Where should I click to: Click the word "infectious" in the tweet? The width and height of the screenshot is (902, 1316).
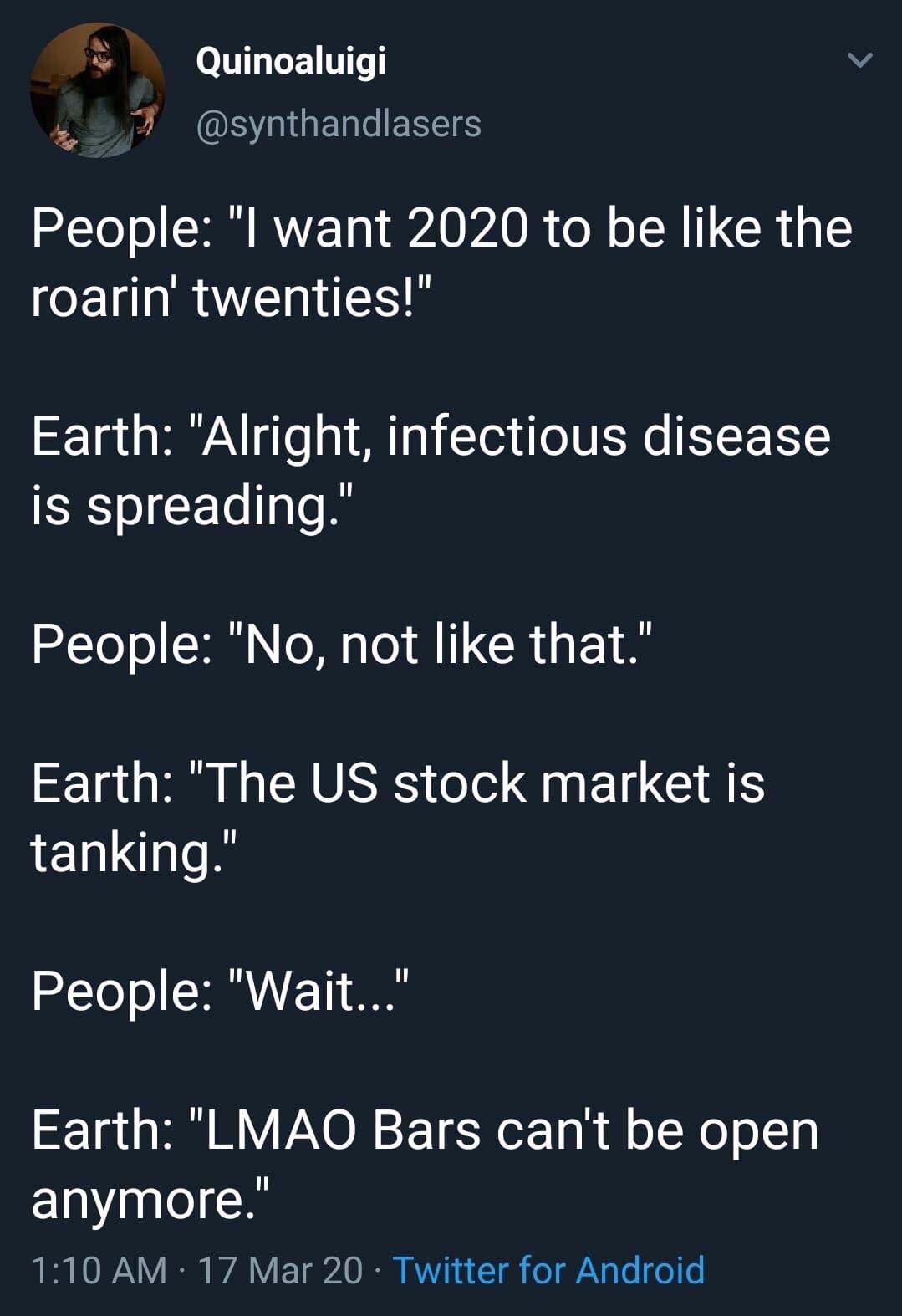coord(507,436)
